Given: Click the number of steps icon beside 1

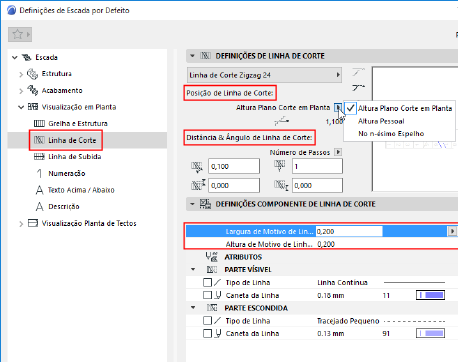Looking at the screenshot, I should point(279,166).
